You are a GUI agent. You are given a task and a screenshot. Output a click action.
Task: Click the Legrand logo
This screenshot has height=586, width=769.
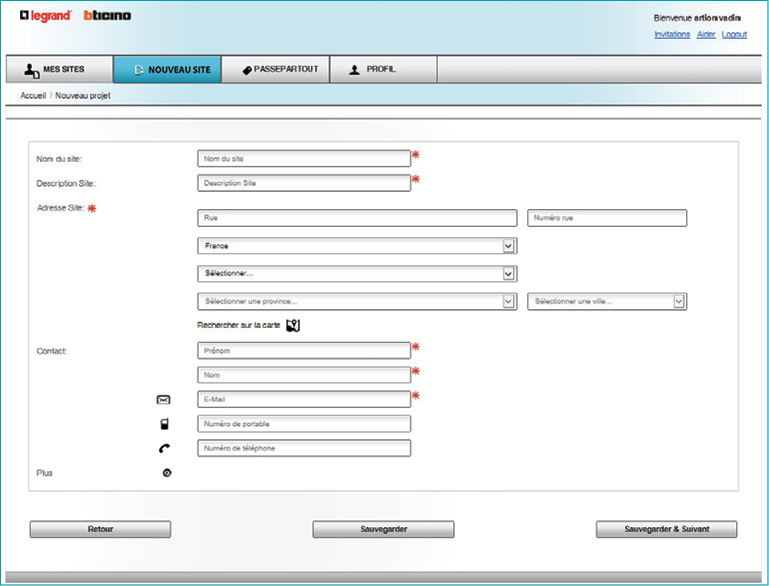(46, 16)
